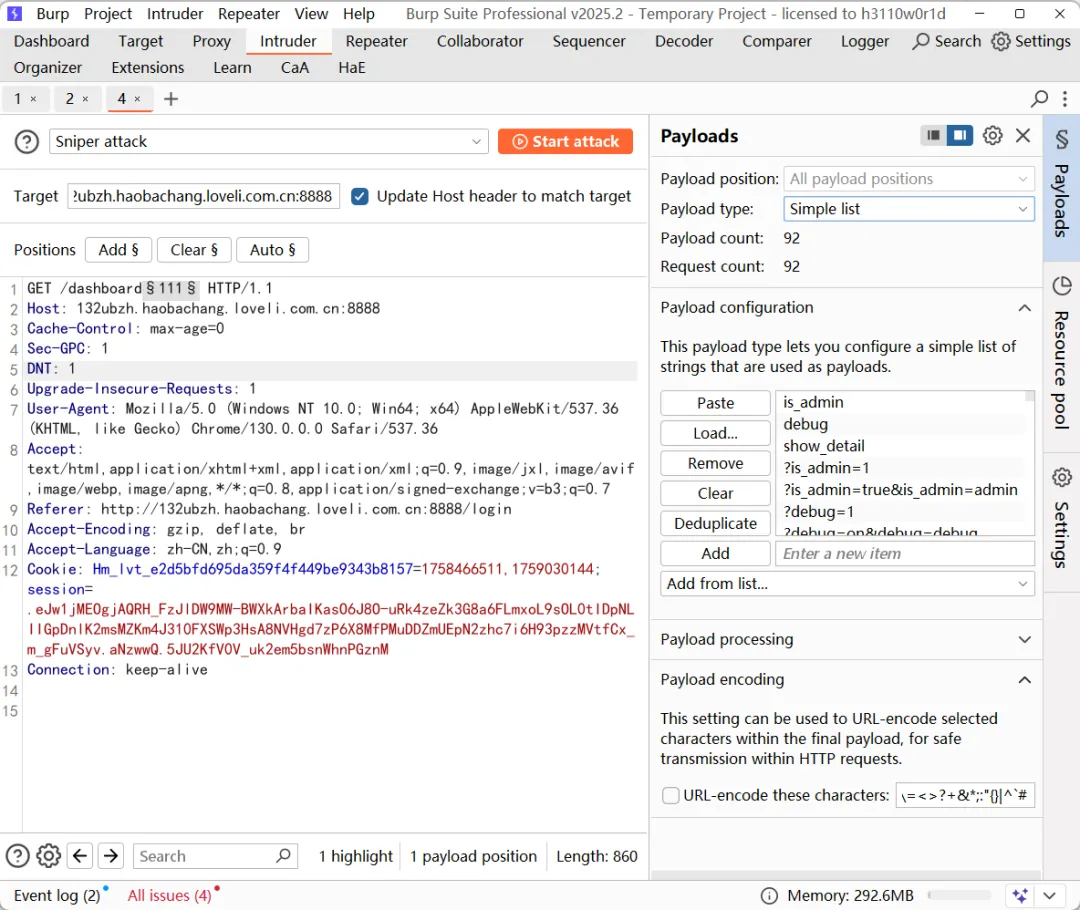Switch to the Proxy tab
Screen dimensions: 1080x910
[211, 41]
